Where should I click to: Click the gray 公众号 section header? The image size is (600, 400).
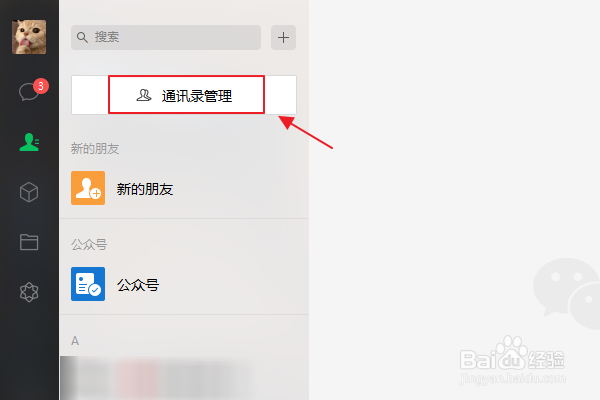click(x=89, y=244)
